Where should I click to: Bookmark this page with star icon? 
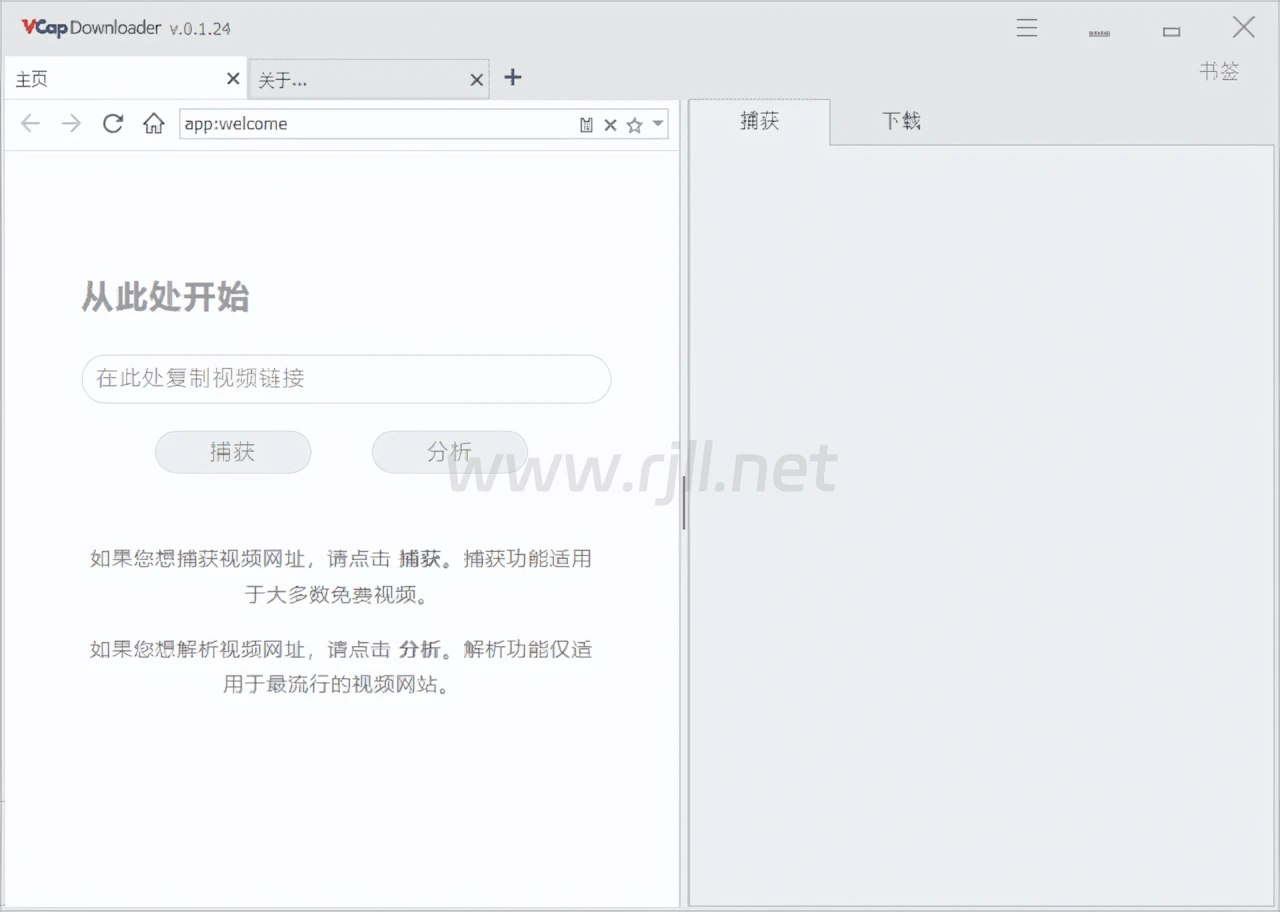coord(634,125)
